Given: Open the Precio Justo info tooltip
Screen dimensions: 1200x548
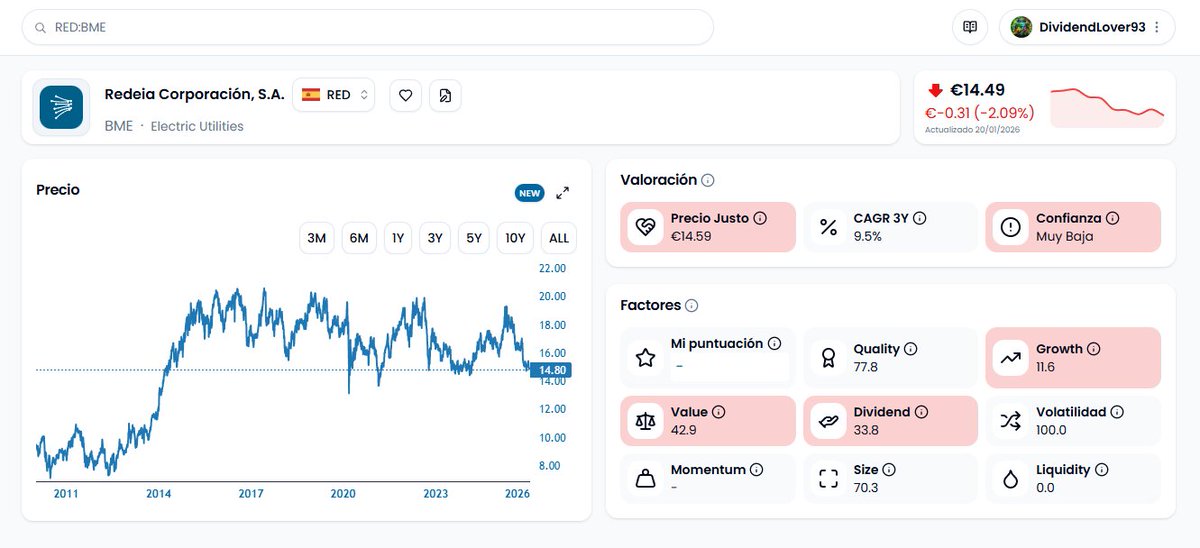Looking at the screenshot, I should click(760, 218).
